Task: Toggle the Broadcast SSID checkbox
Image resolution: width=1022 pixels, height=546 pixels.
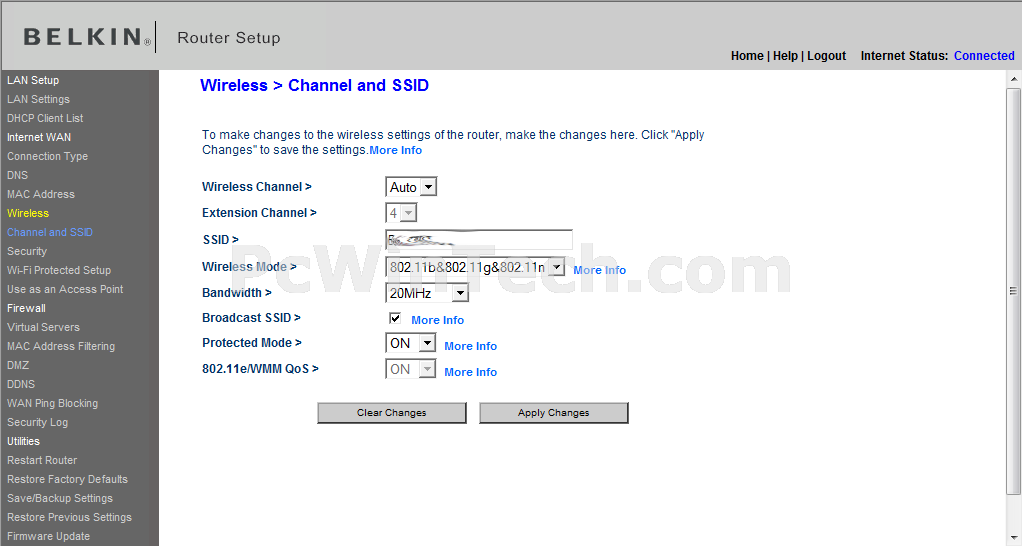Action: click(395, 318)
